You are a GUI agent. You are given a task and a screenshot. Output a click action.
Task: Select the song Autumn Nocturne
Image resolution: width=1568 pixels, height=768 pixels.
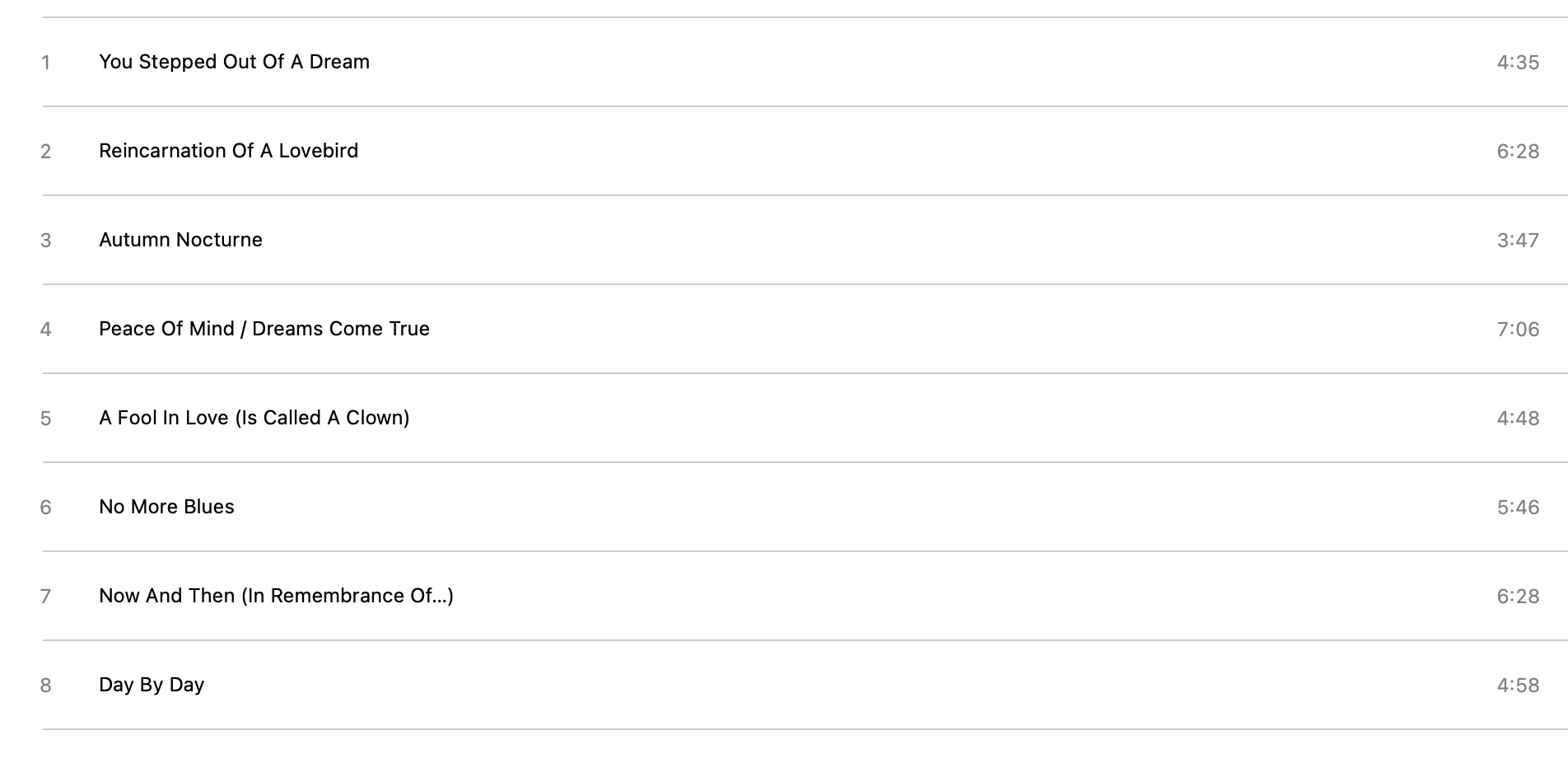pos(180,240)
